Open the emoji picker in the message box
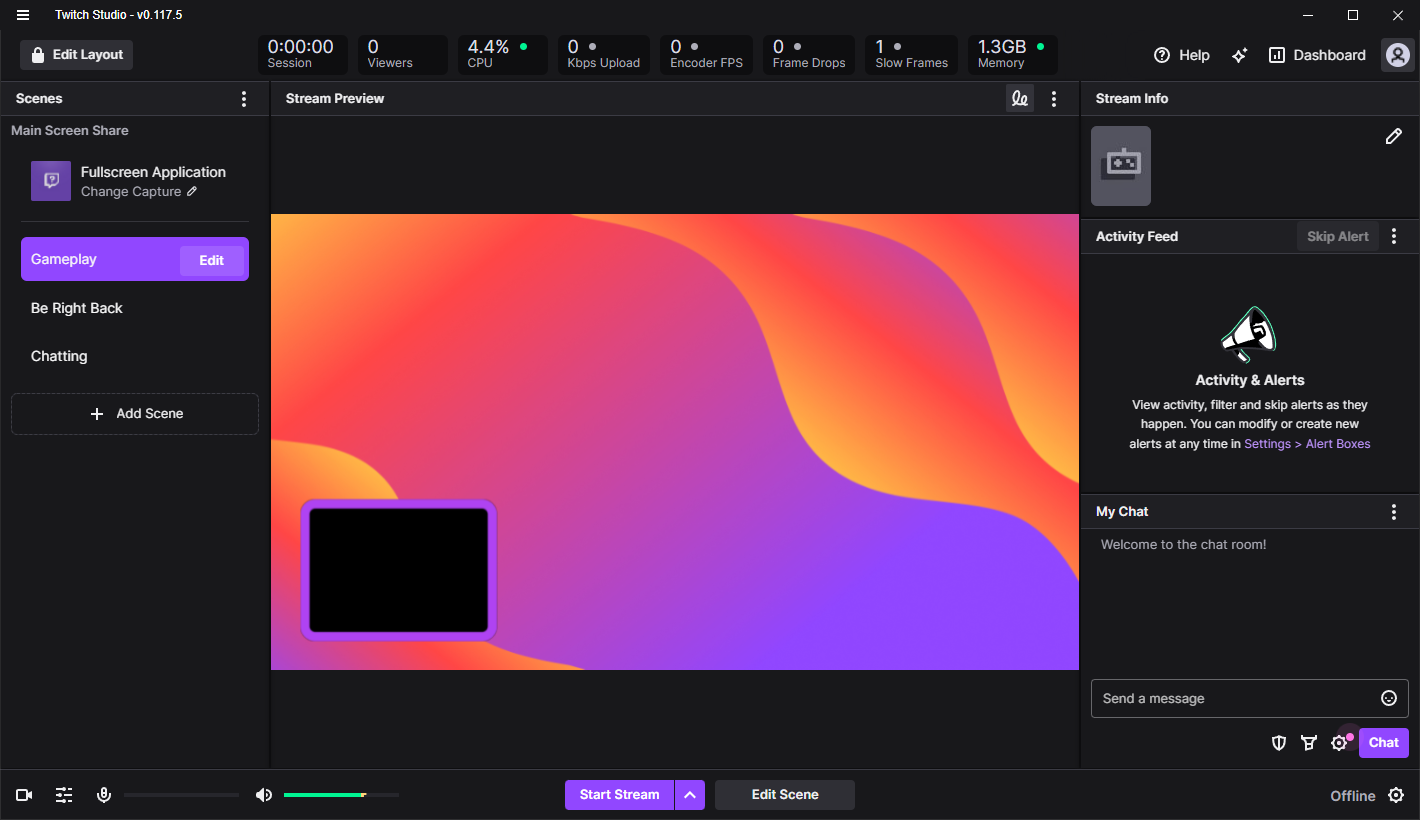The height and width of the screenshot is (820, 1420). pyautogui.click(x=1389, y=698)
